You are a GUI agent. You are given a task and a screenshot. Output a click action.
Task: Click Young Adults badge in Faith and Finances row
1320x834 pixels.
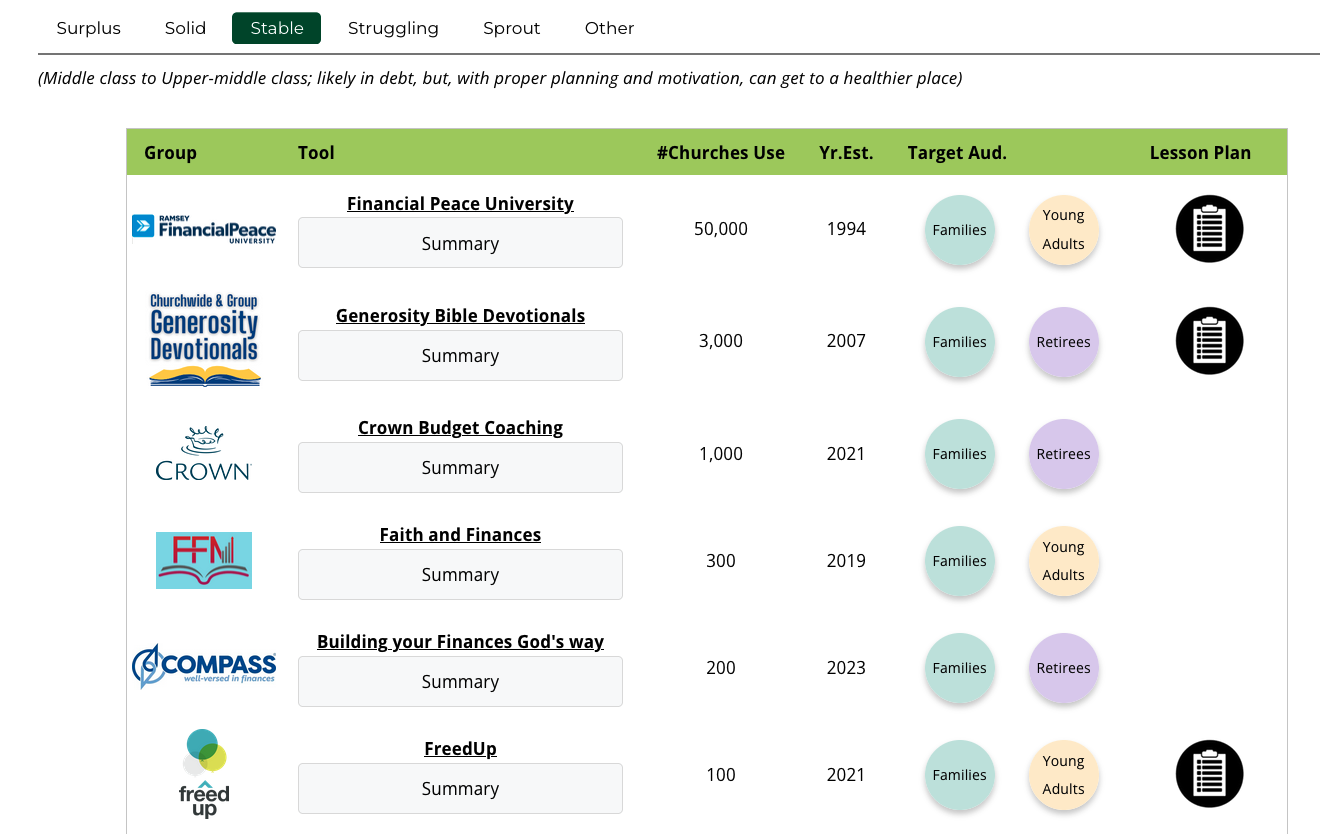[x=1064, y=561]
